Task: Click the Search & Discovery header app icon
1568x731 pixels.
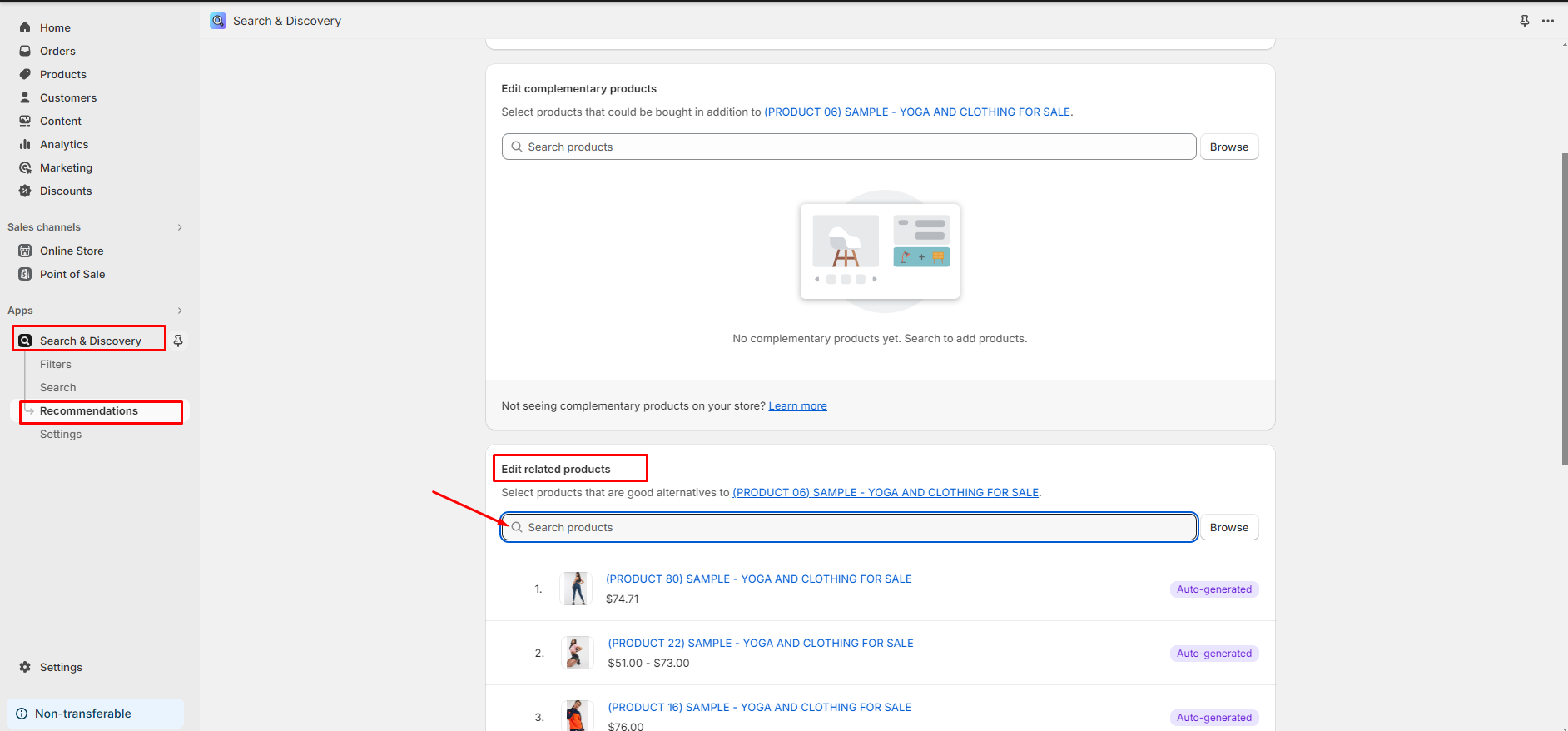Action: click(x=218, y=21)
